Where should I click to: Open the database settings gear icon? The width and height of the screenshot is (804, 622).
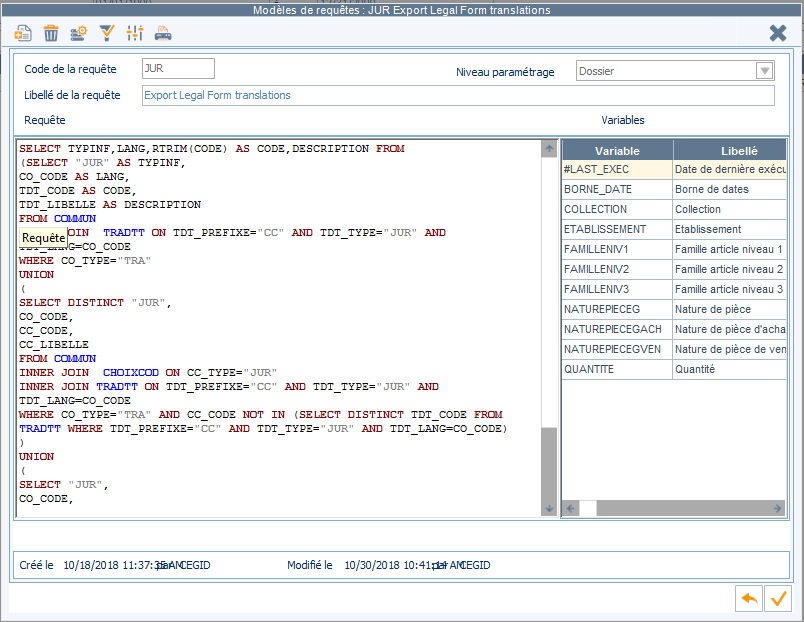[78, 33]
